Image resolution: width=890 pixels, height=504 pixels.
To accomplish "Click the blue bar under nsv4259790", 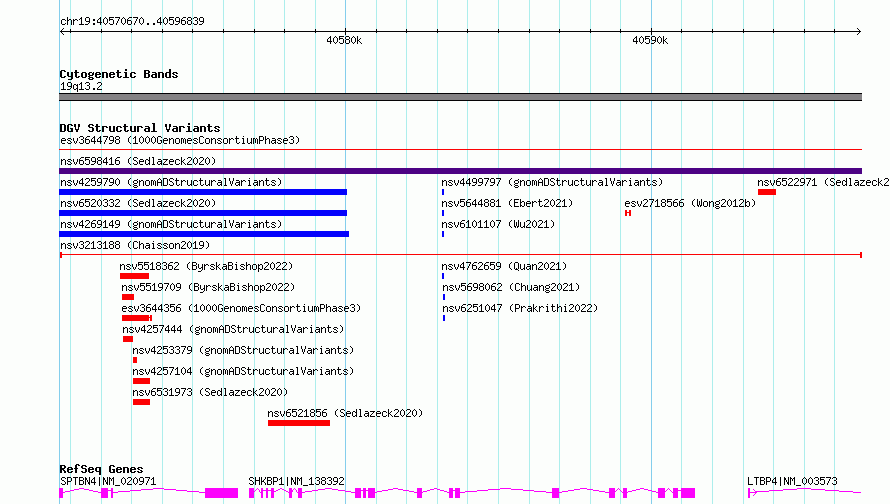I will tap(203, 192).
